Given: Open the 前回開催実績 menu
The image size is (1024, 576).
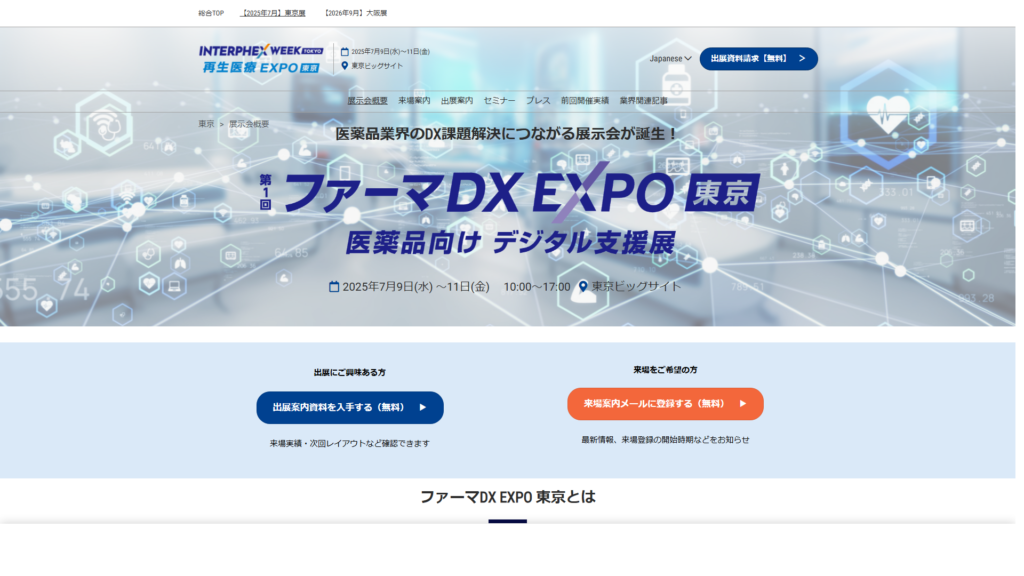Looking at the screenshot, I should tap(584, 101).
